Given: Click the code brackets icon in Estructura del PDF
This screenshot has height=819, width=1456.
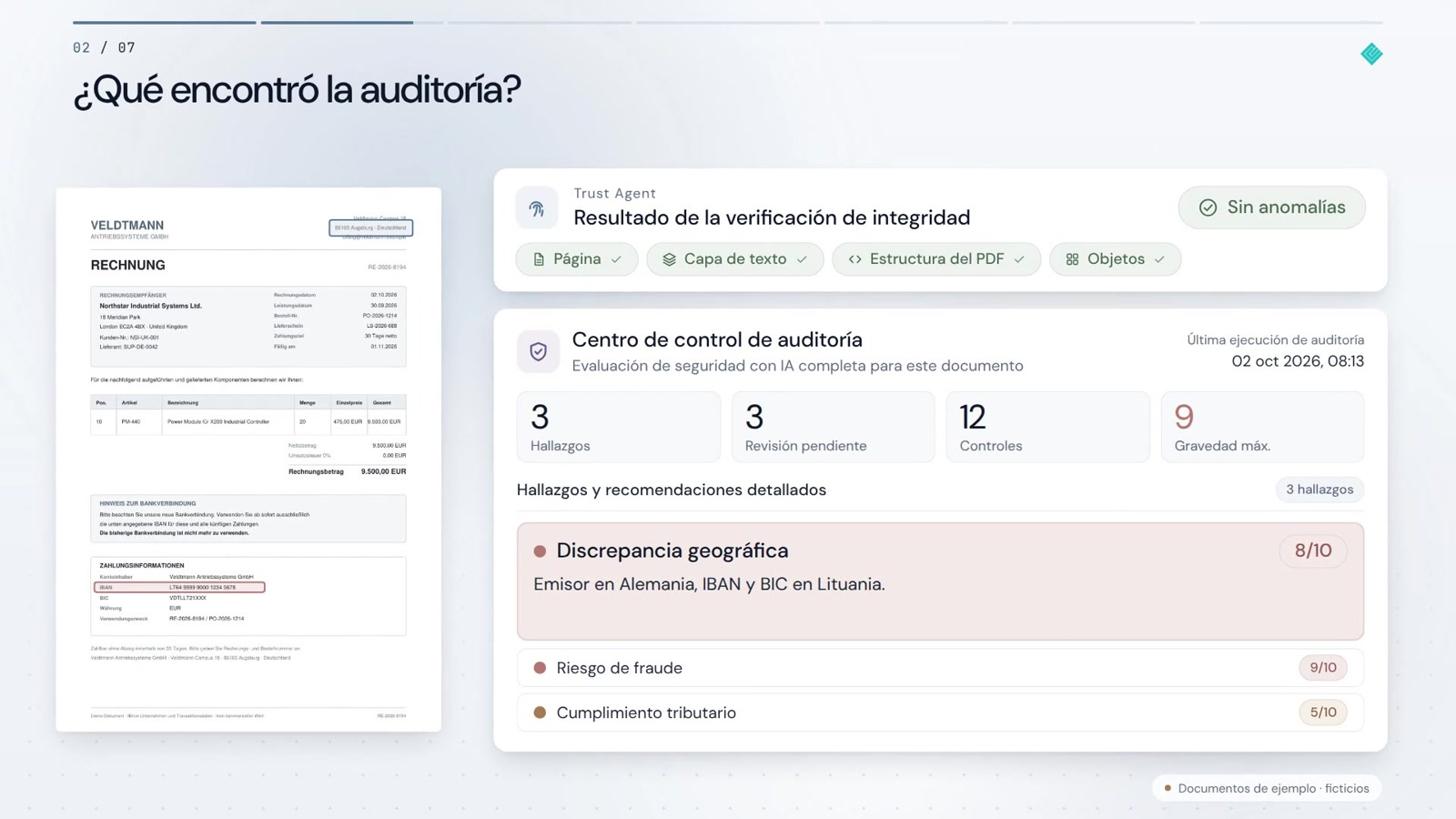Looking at the screenshot, I should (854, 259).
